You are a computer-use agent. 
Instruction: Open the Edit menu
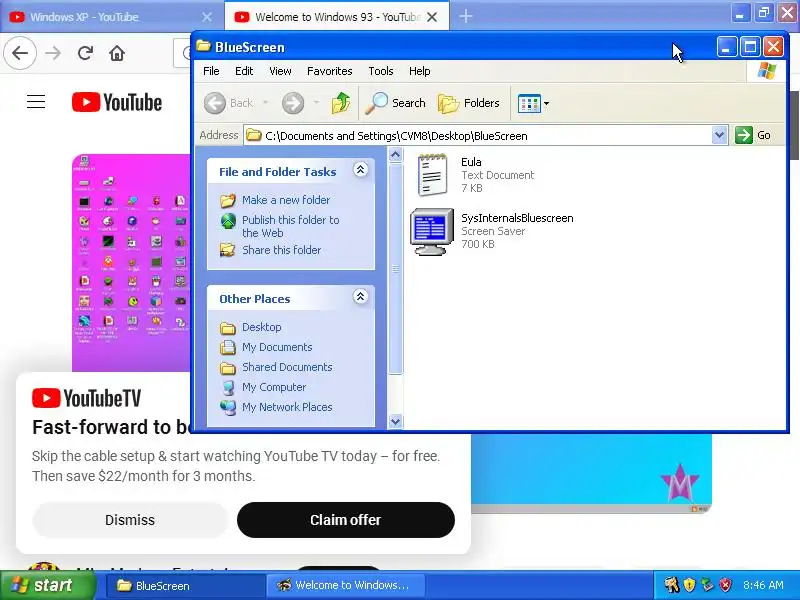[x=244, y=71]
